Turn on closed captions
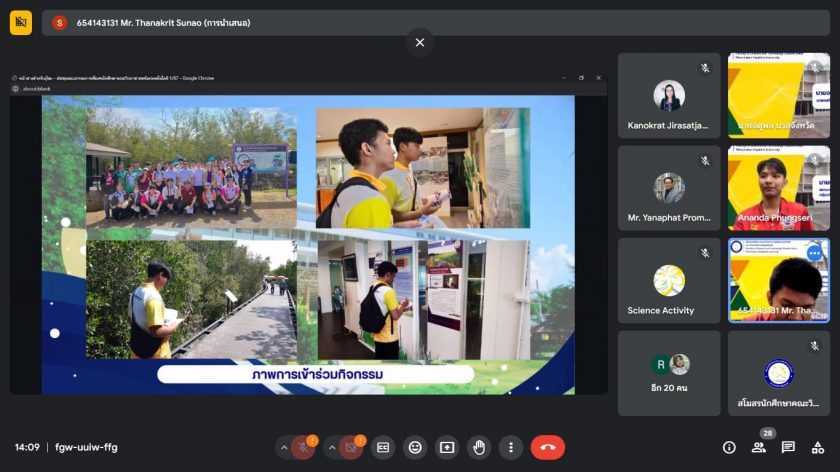The width and height of the screenshot is (840, 472). click(383, 447)
